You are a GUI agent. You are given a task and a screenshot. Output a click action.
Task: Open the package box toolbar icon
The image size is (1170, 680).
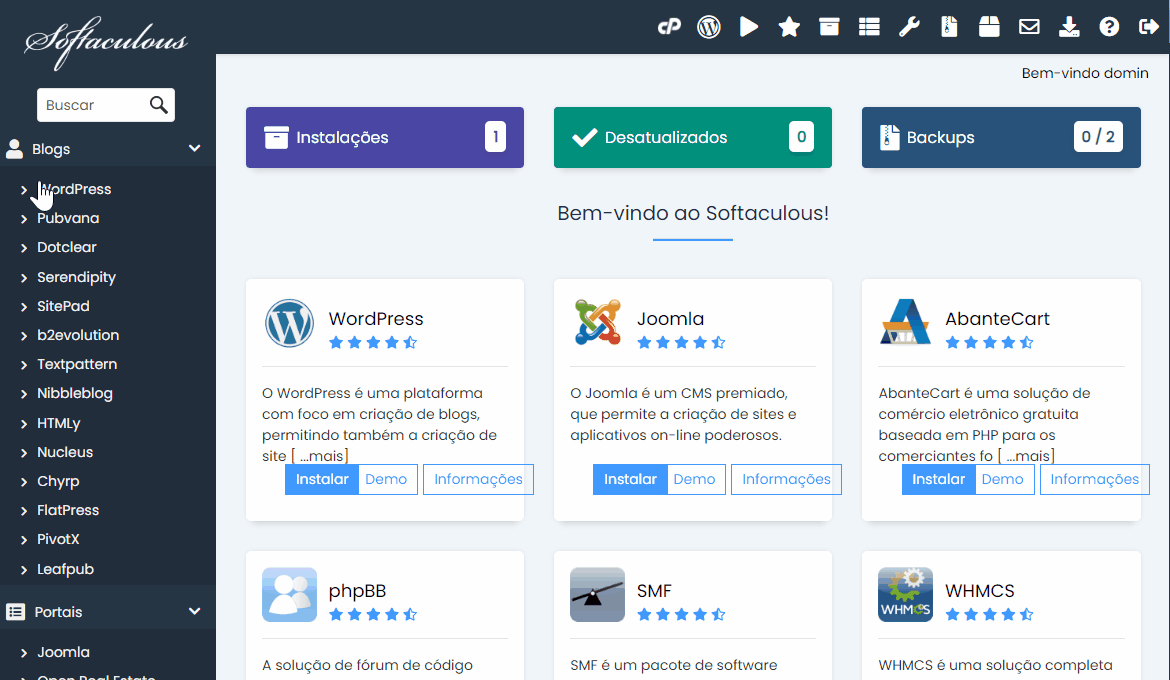989,28
